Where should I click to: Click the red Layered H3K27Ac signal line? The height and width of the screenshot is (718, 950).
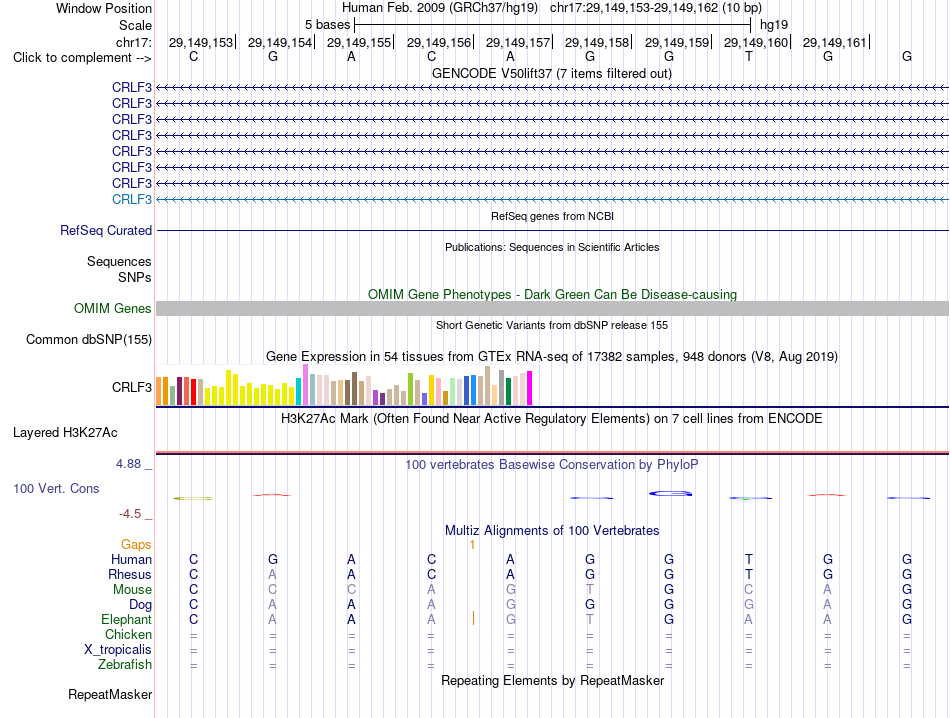coord(552,453)
